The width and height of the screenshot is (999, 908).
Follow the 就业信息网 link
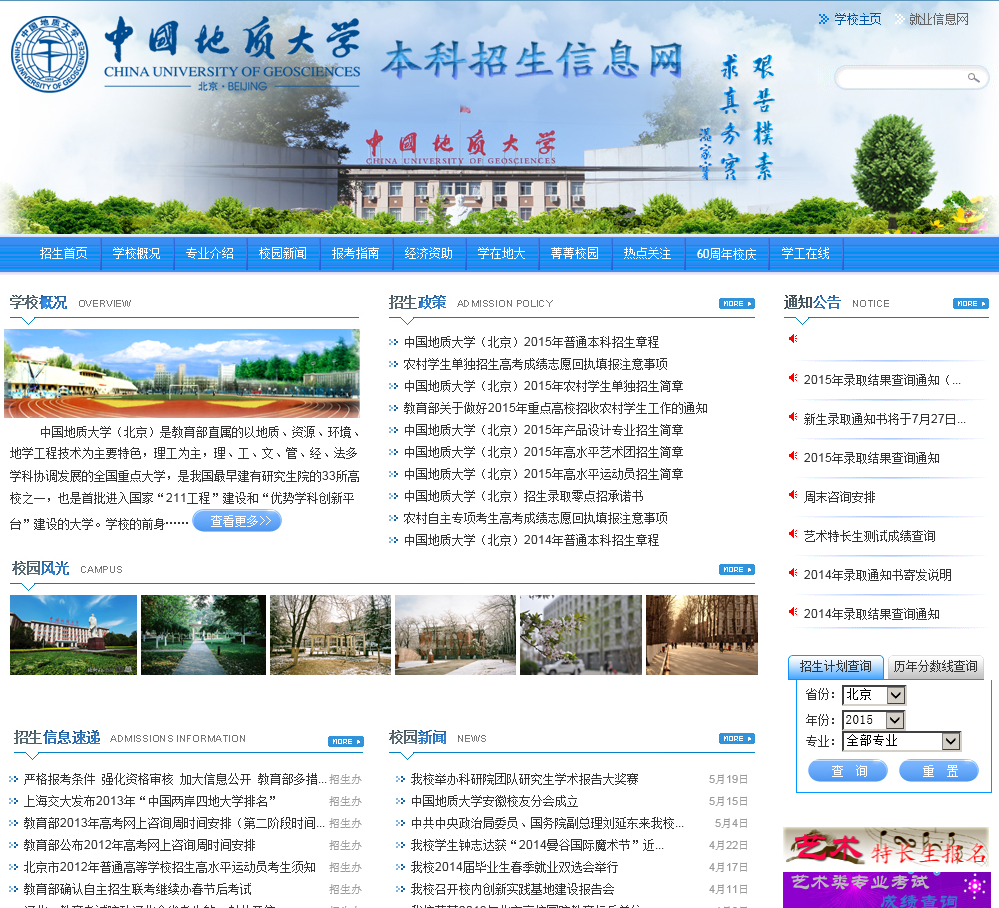click(x=938, y=19)
